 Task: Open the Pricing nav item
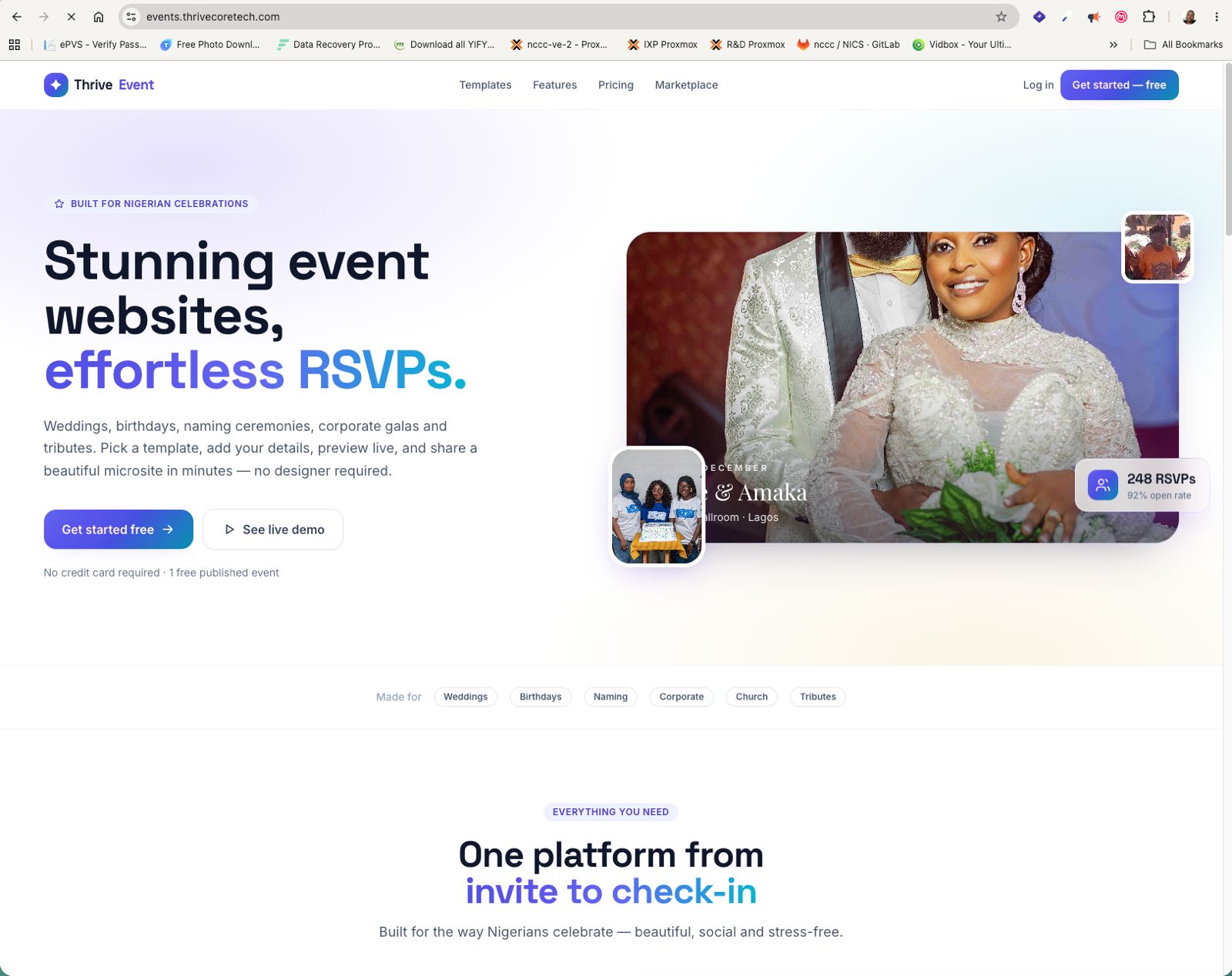[616, 85]
